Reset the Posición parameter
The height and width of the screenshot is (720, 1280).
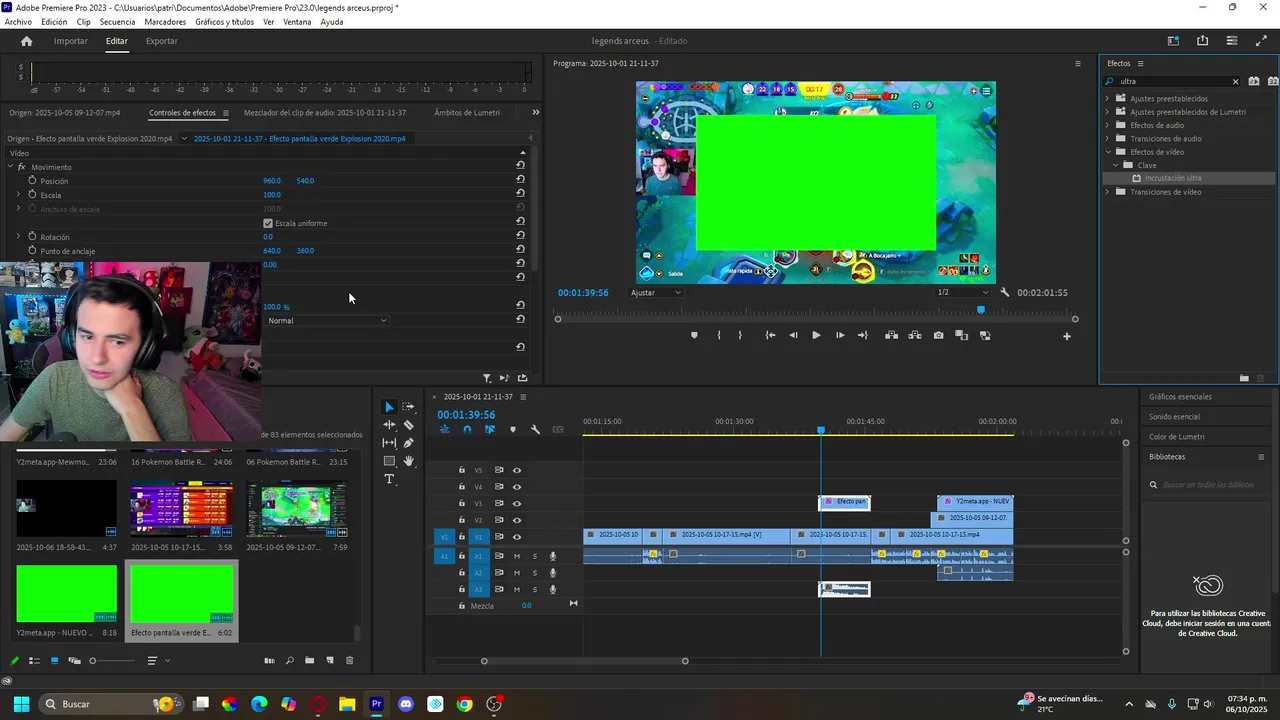(520, 180)
